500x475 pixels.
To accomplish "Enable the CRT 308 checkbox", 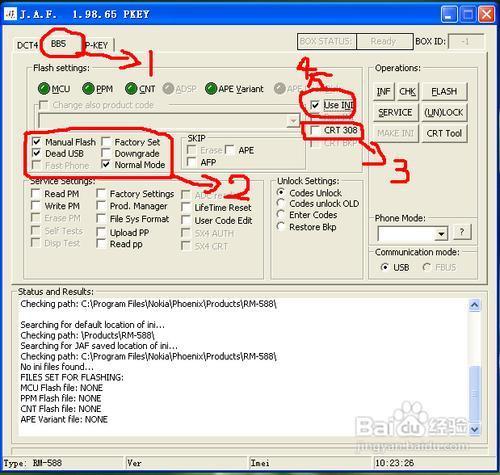I will click(x=315, y=130).
